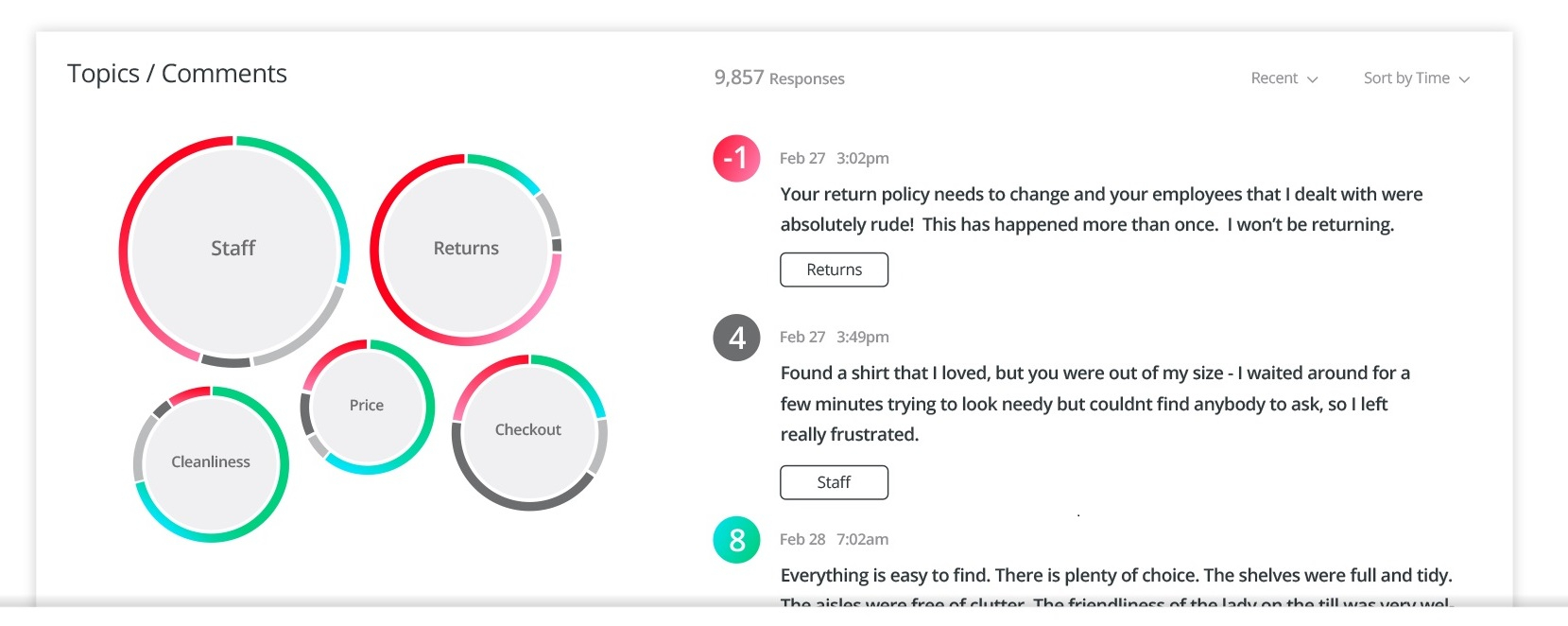Select the Cleanliness topic bubble
1568x626 pixels.
[x=211, y=462]
